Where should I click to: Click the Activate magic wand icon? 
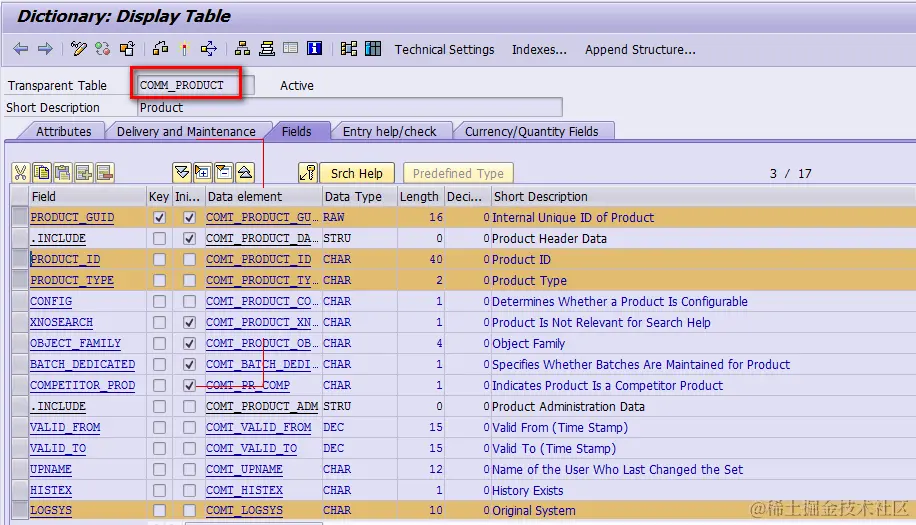coord(184,48)
